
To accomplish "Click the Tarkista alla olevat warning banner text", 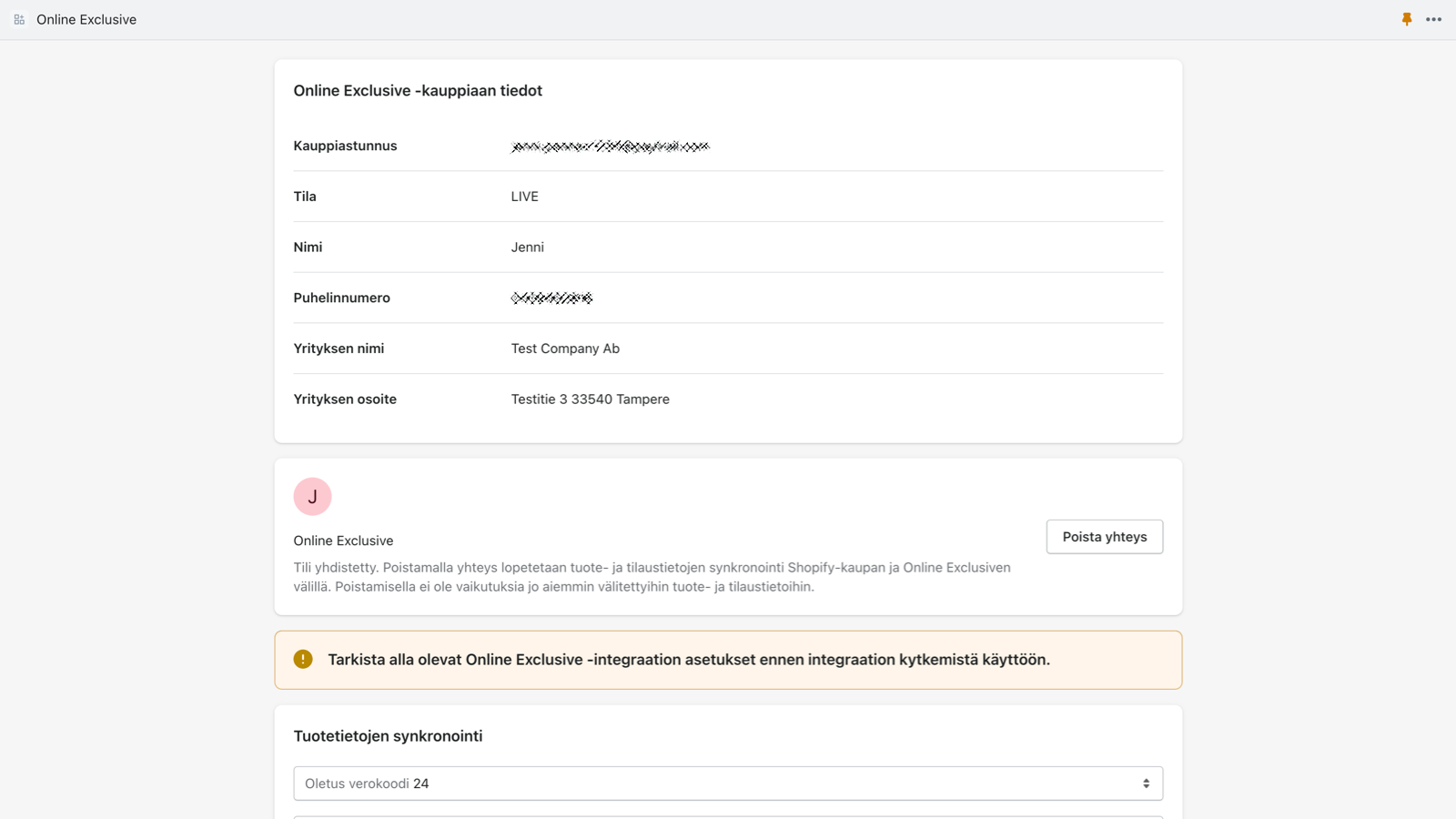I will coord(689,660).
